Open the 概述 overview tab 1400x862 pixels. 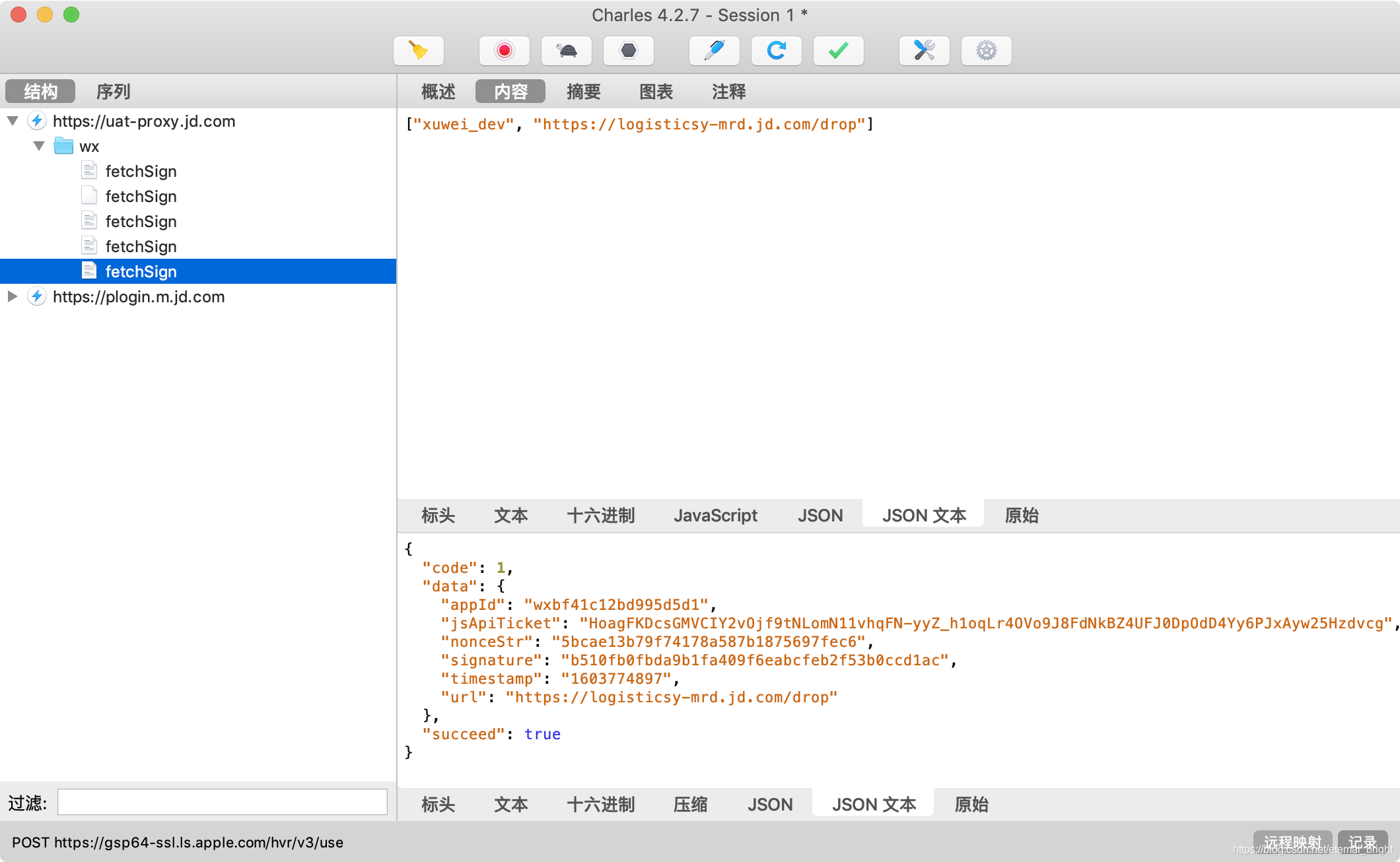point(438,91)
